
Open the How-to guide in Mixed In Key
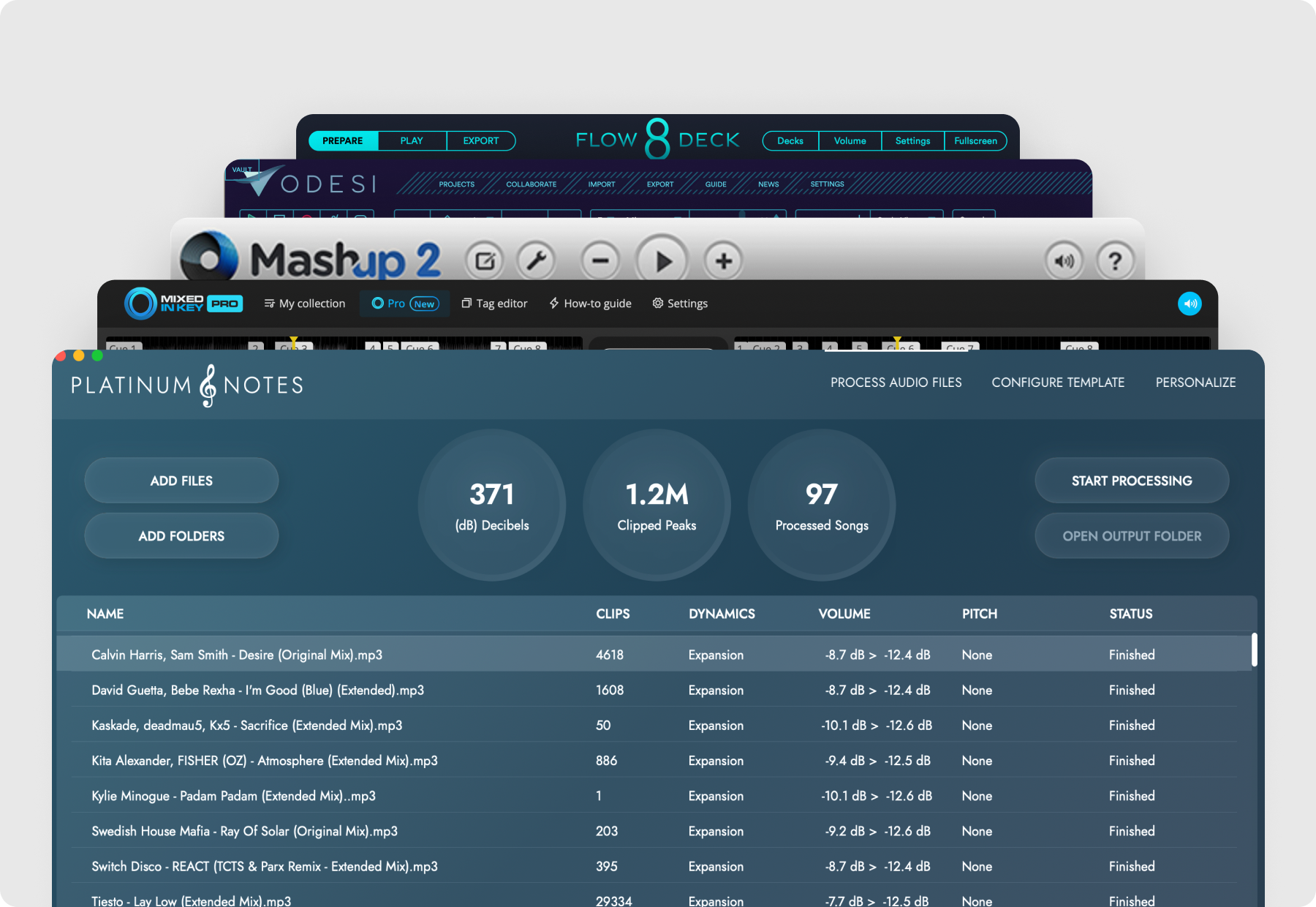[590, 304]
